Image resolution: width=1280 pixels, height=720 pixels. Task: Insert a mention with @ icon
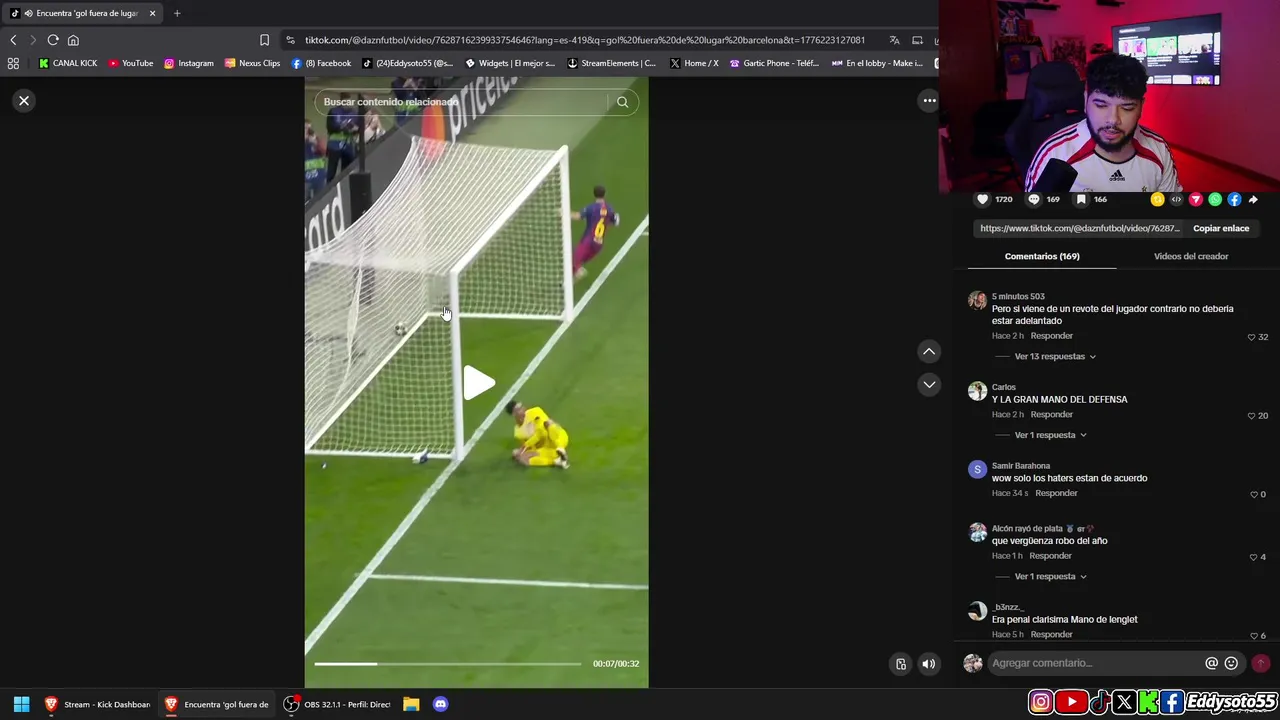click(x=1212, y=663)
